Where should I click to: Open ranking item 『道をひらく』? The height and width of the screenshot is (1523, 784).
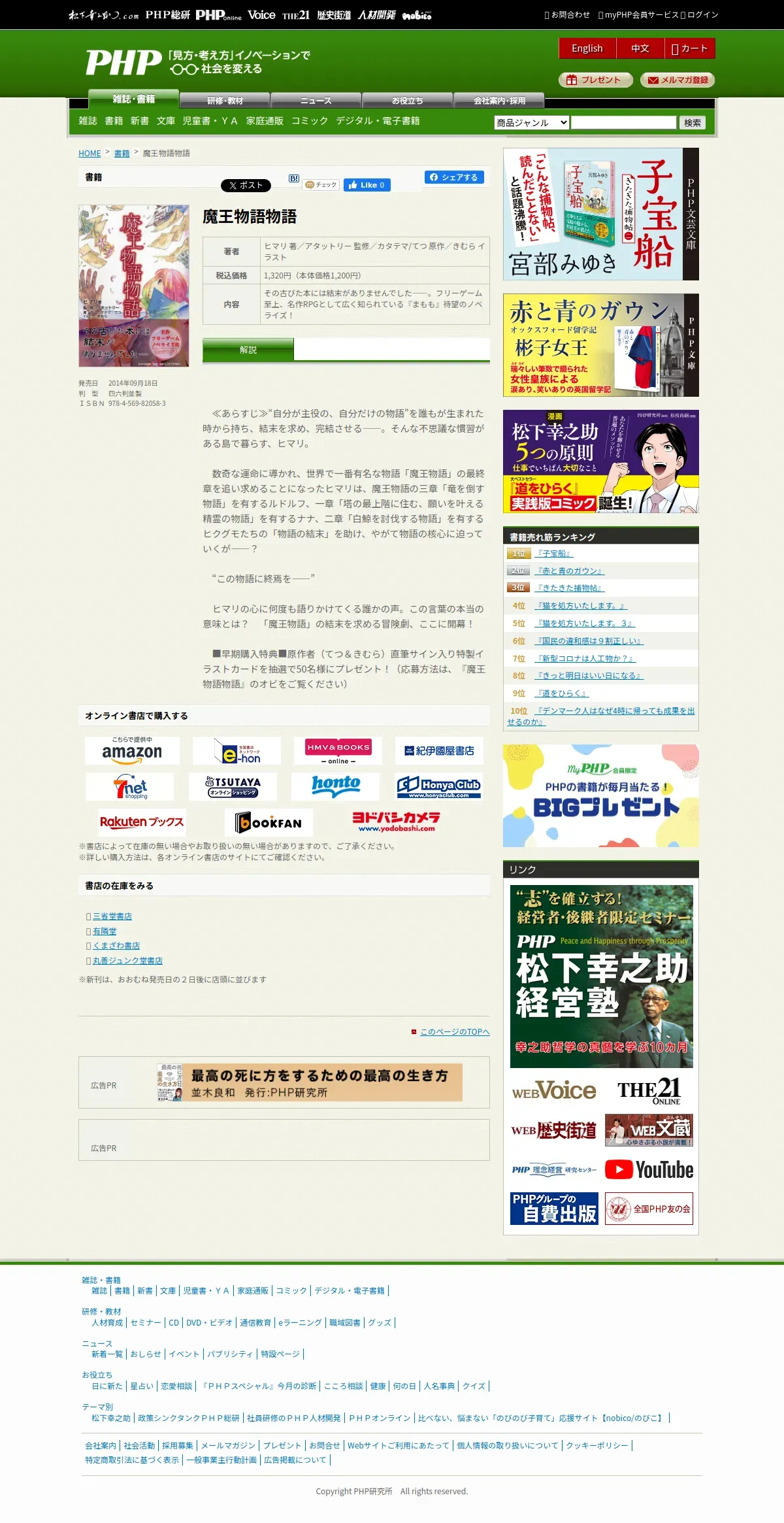coord(561,693)
